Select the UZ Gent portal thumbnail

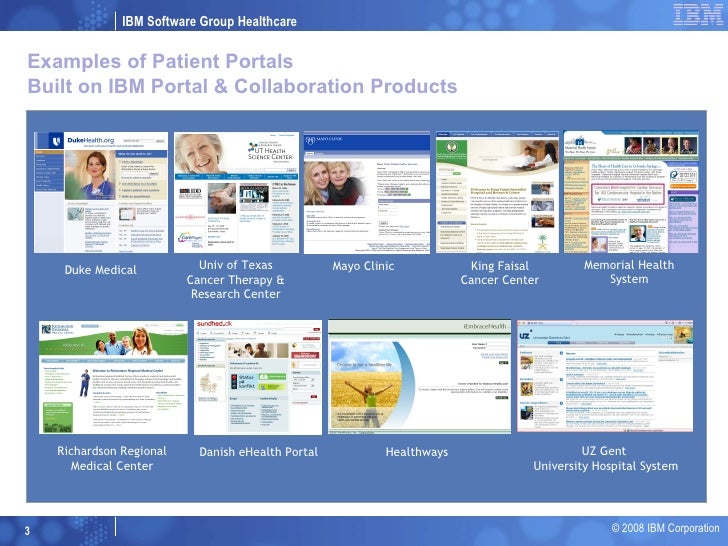click(x=605, y=376)
